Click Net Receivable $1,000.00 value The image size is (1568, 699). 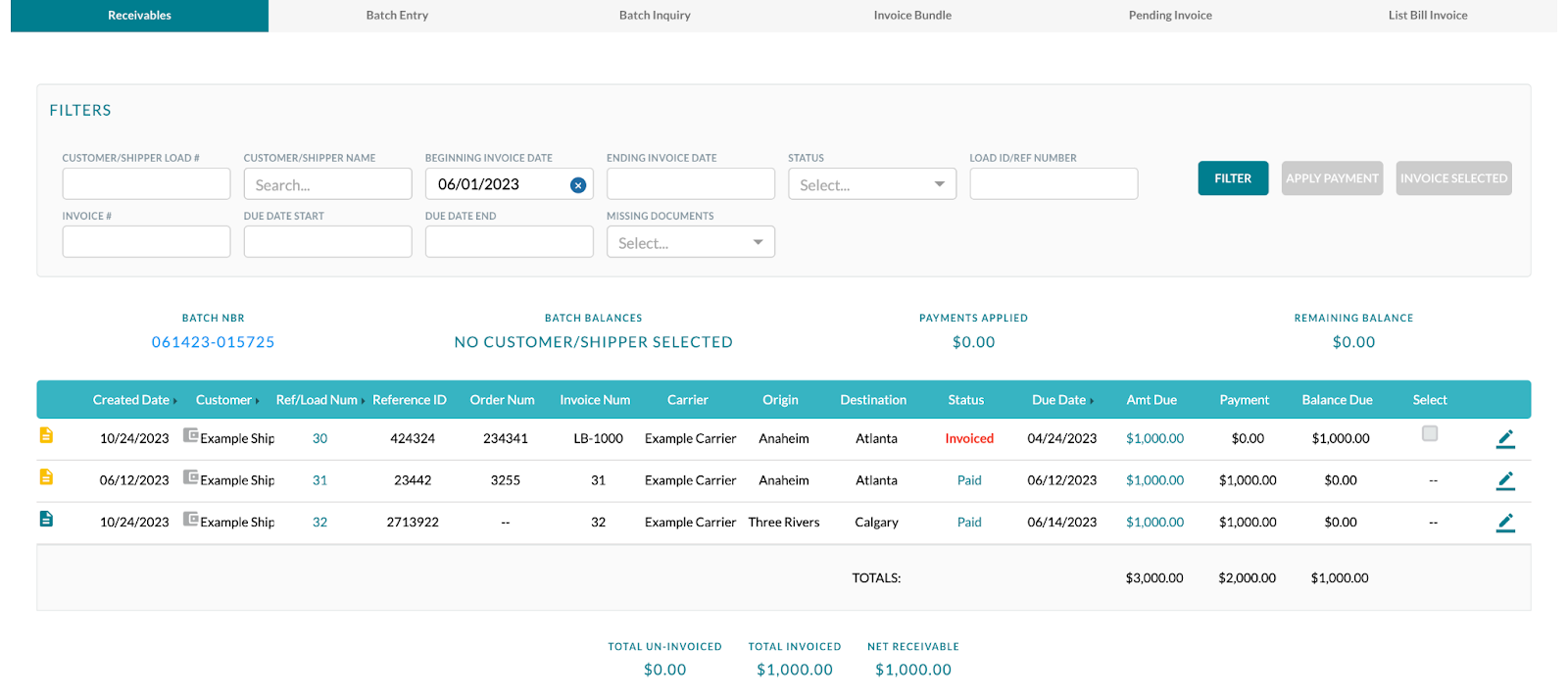click(x=913, y=670)
